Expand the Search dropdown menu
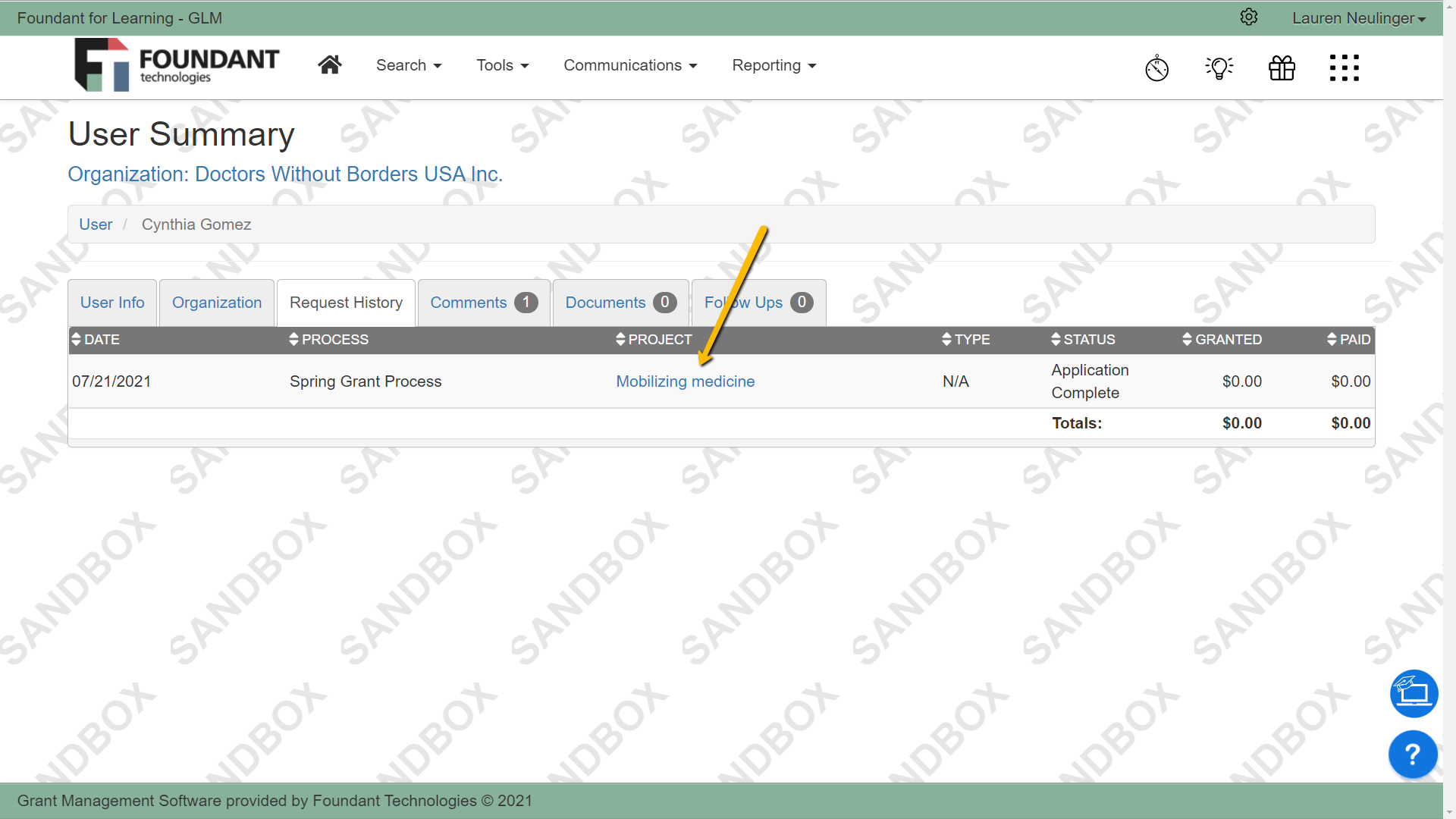 [x=409, y=65]
